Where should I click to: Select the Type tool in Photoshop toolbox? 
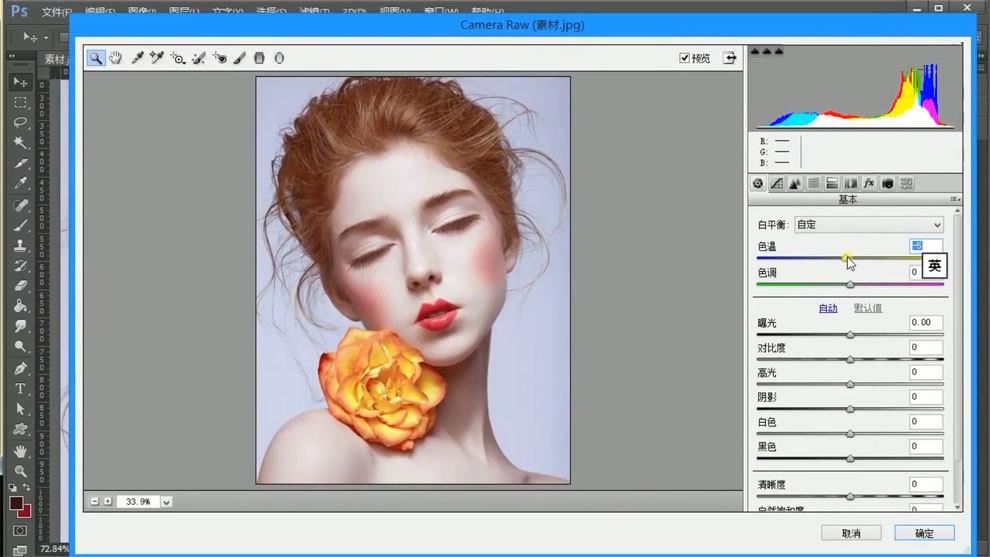tap(20, 388)
